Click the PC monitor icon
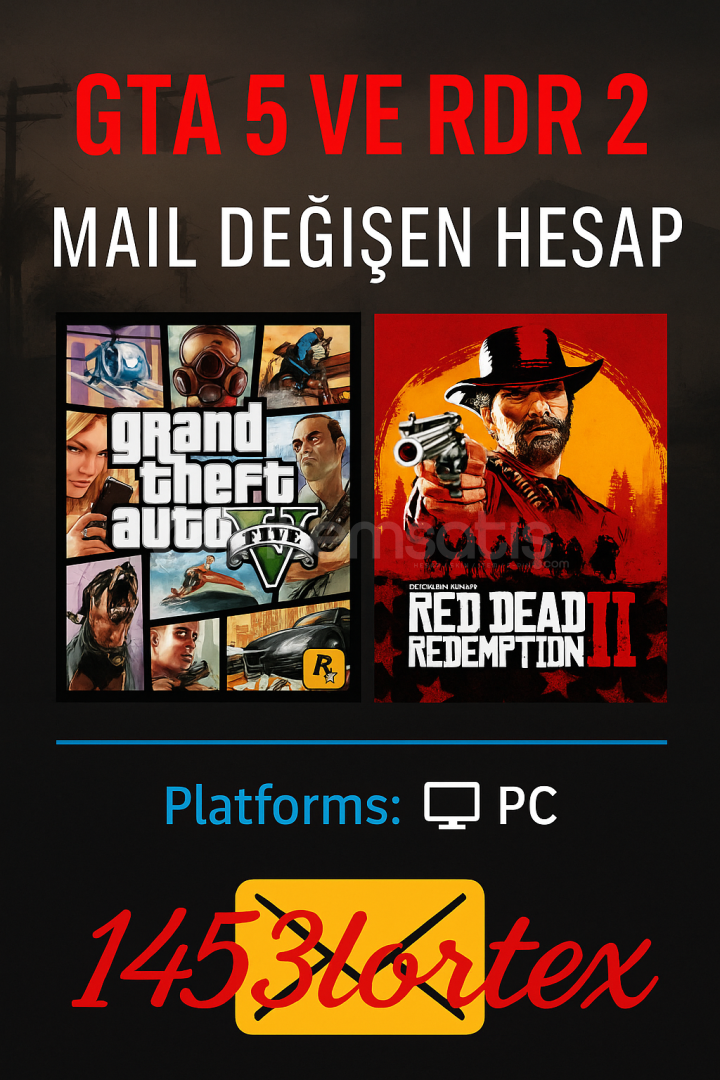Screen dimensions: 720x1080 pyautogui.click(x=451, y=804)
